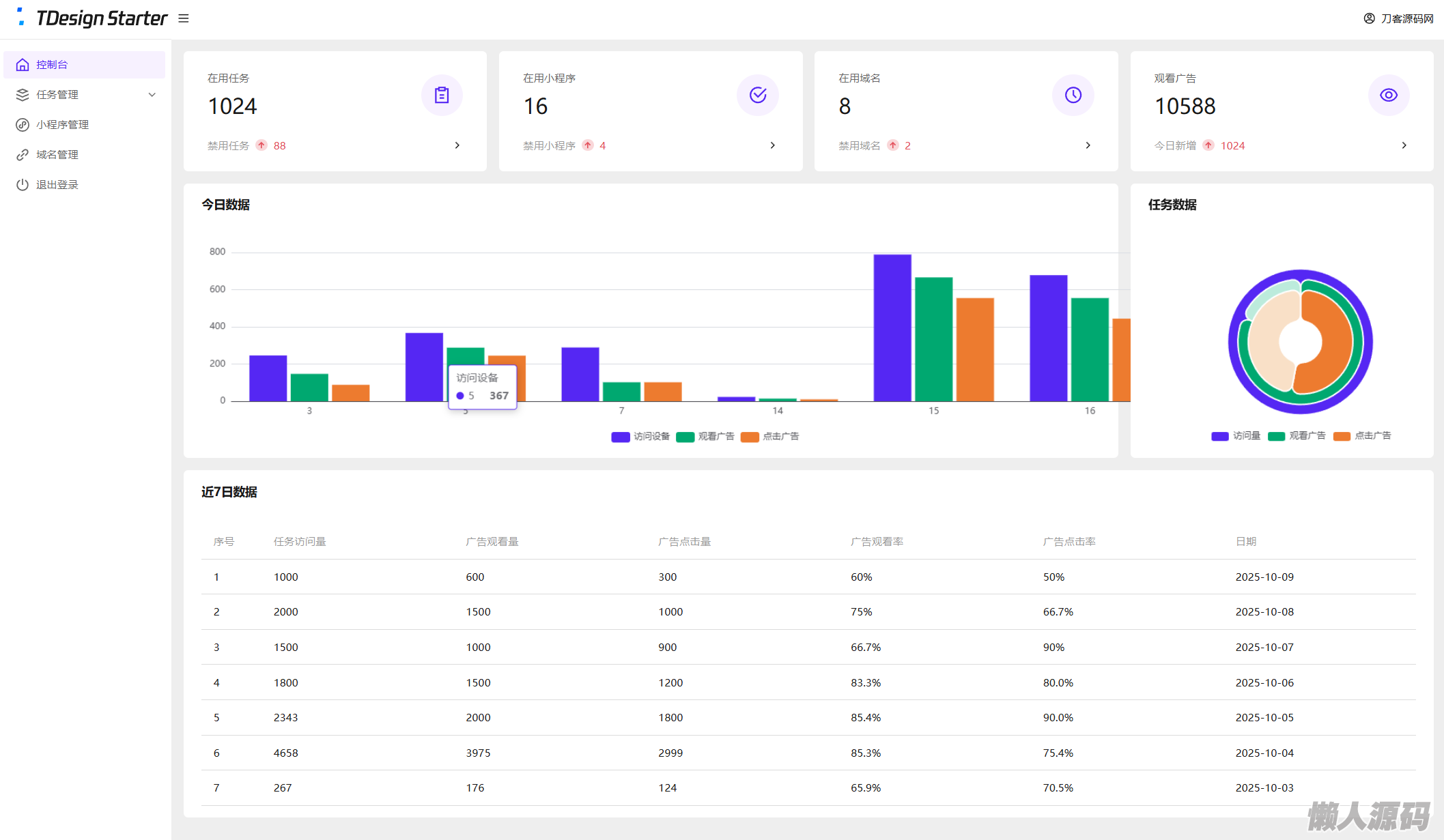Open 小程序管理 in the sidebar
This screenshot has height=840, width=1444.
[62, 125]
